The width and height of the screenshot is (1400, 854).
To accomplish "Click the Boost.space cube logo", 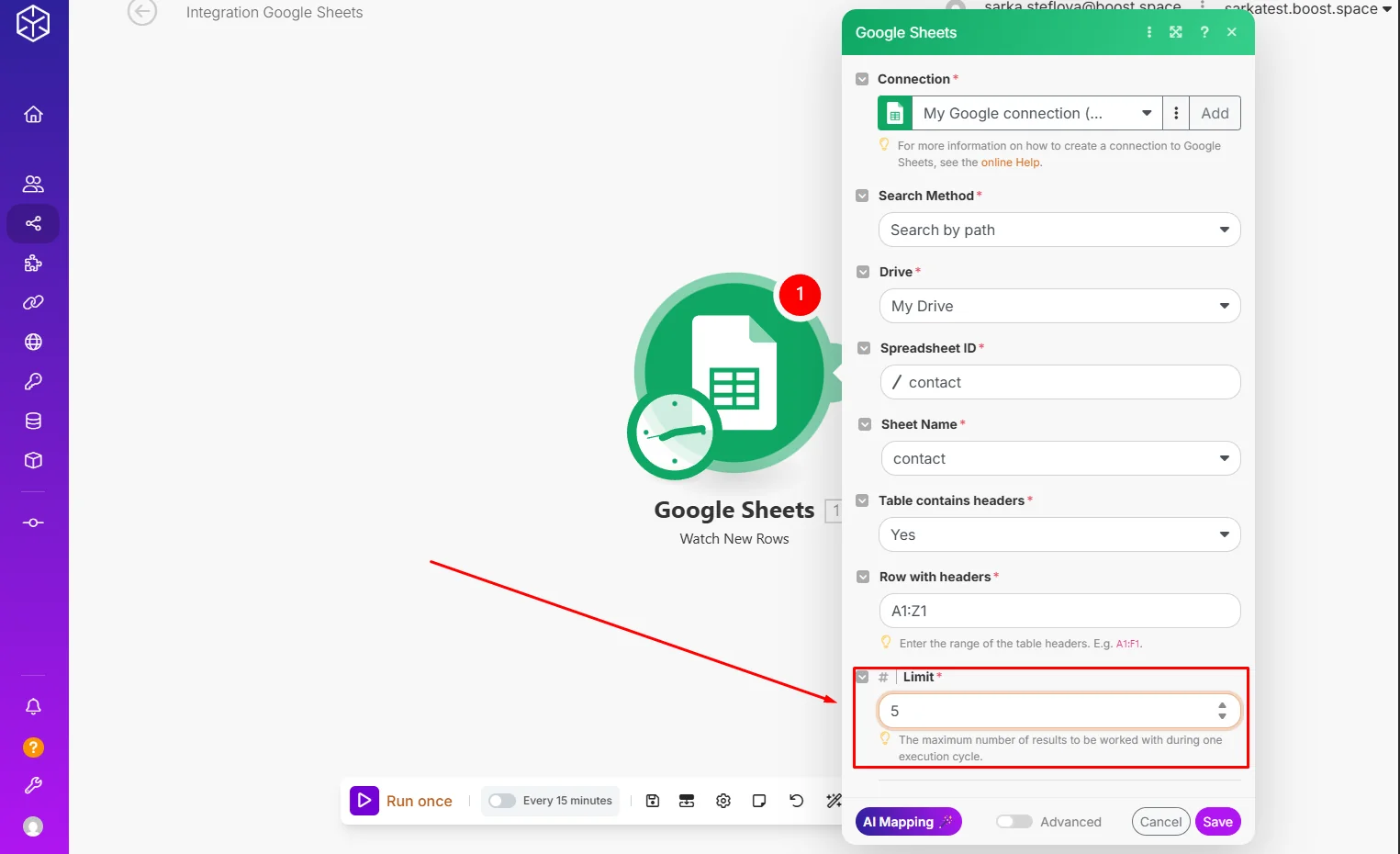I will tap(33, 23).
